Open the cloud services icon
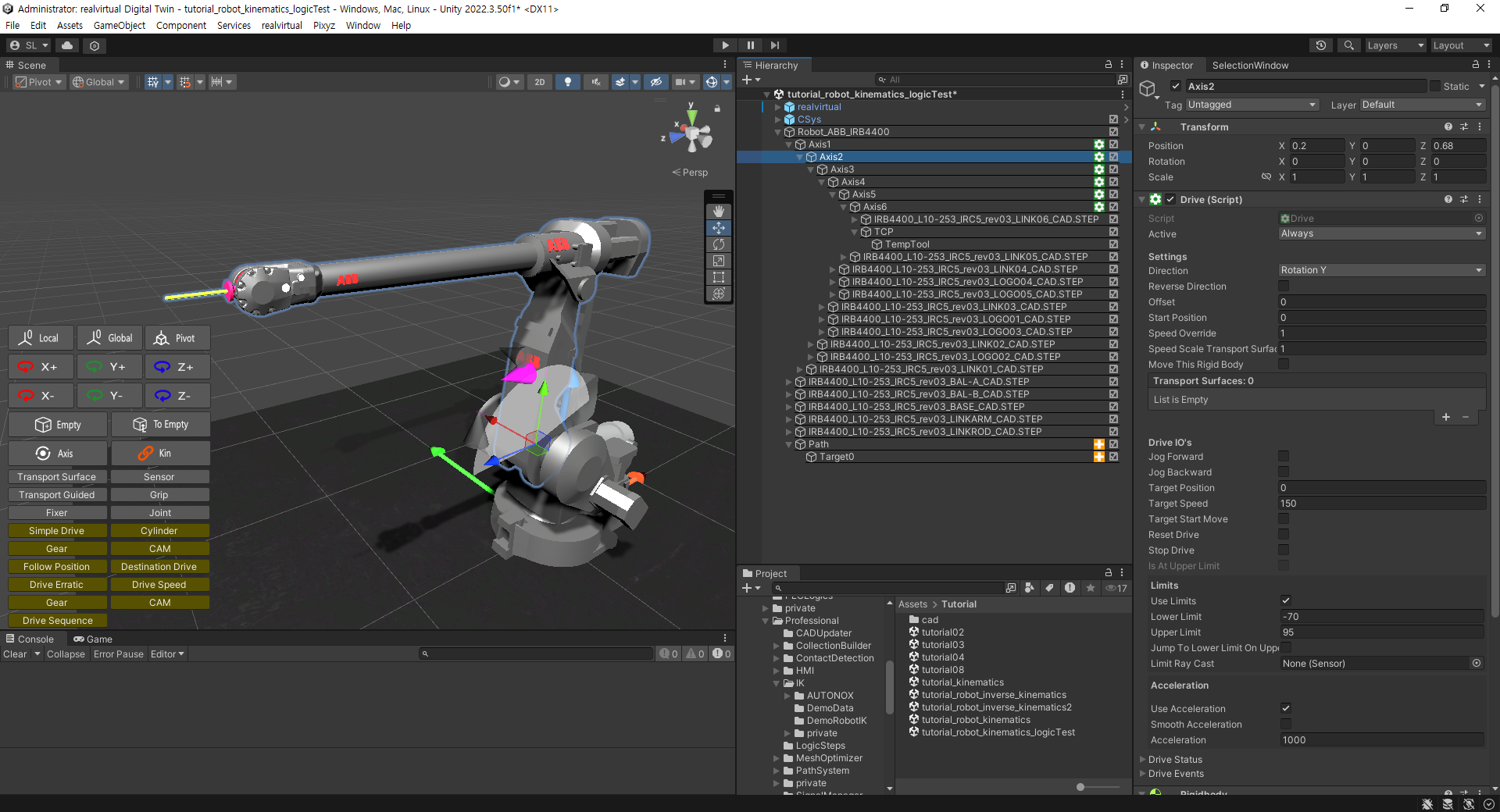 tap(67, 45)
